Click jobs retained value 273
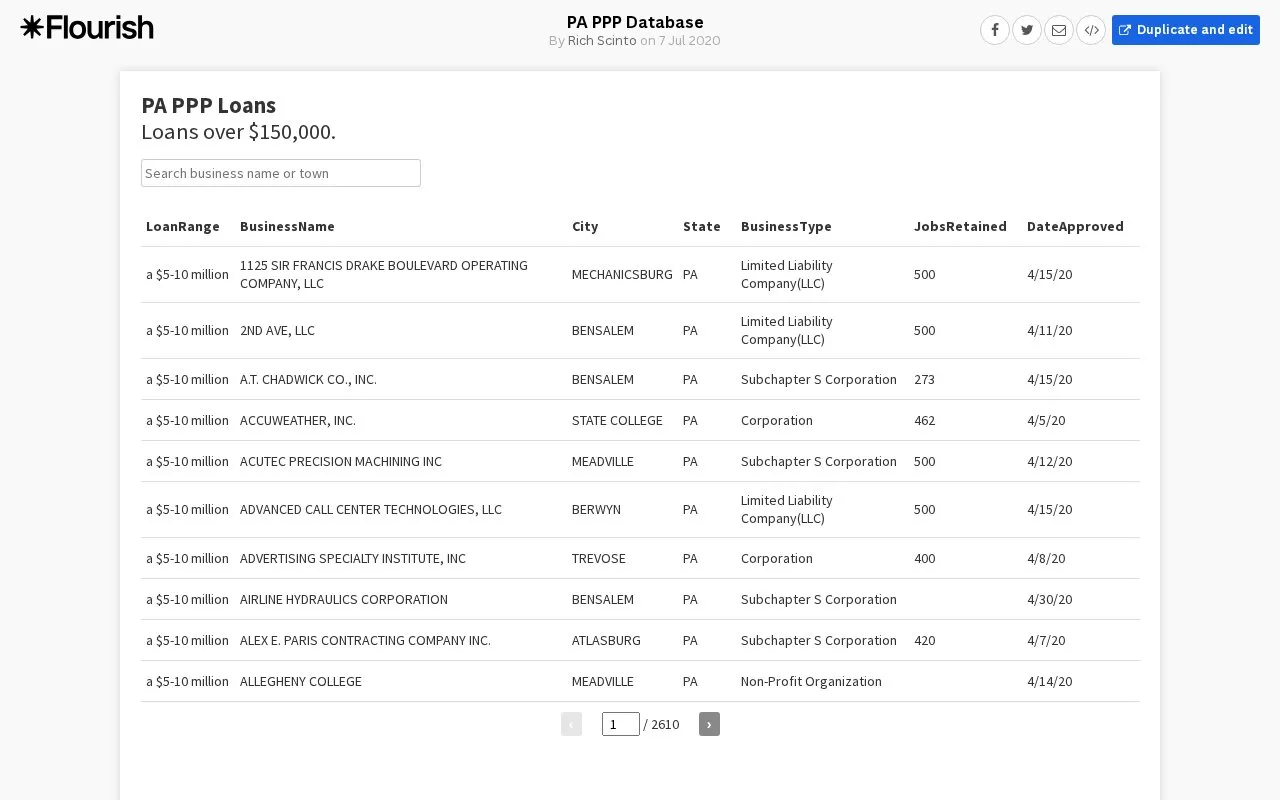The image size is (1280, 800). coord(925,379)
